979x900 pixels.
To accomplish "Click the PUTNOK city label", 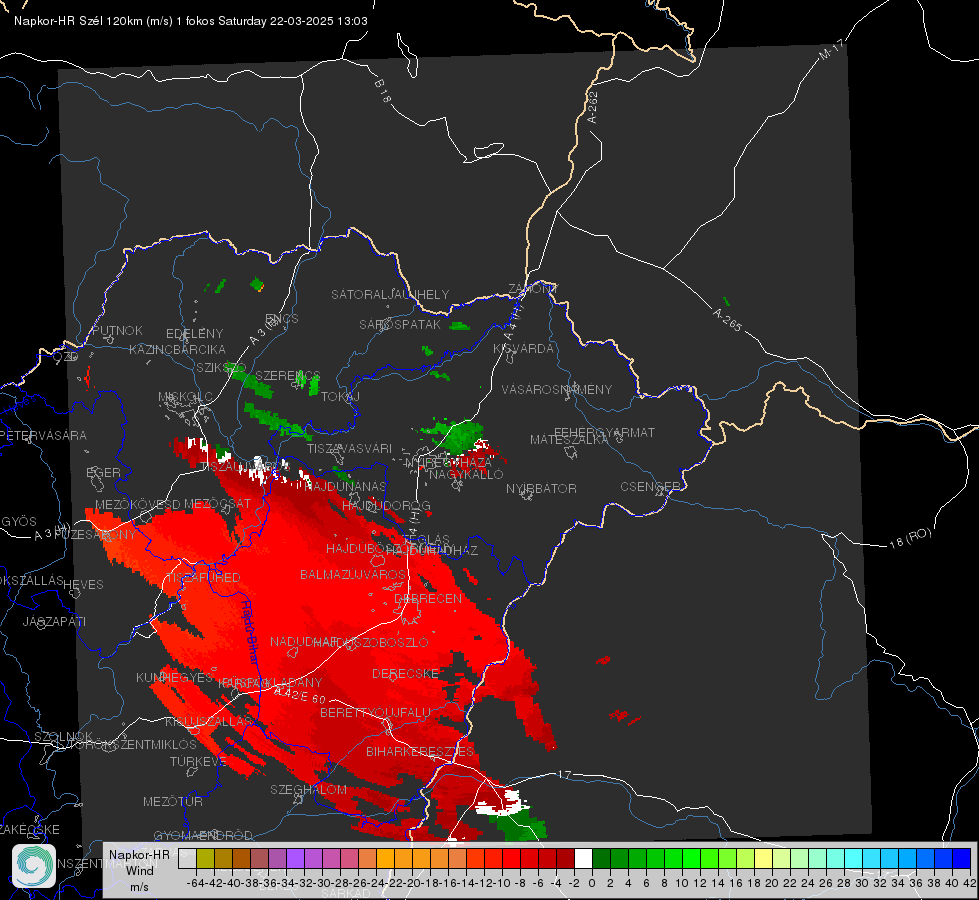I will (117, 330).
